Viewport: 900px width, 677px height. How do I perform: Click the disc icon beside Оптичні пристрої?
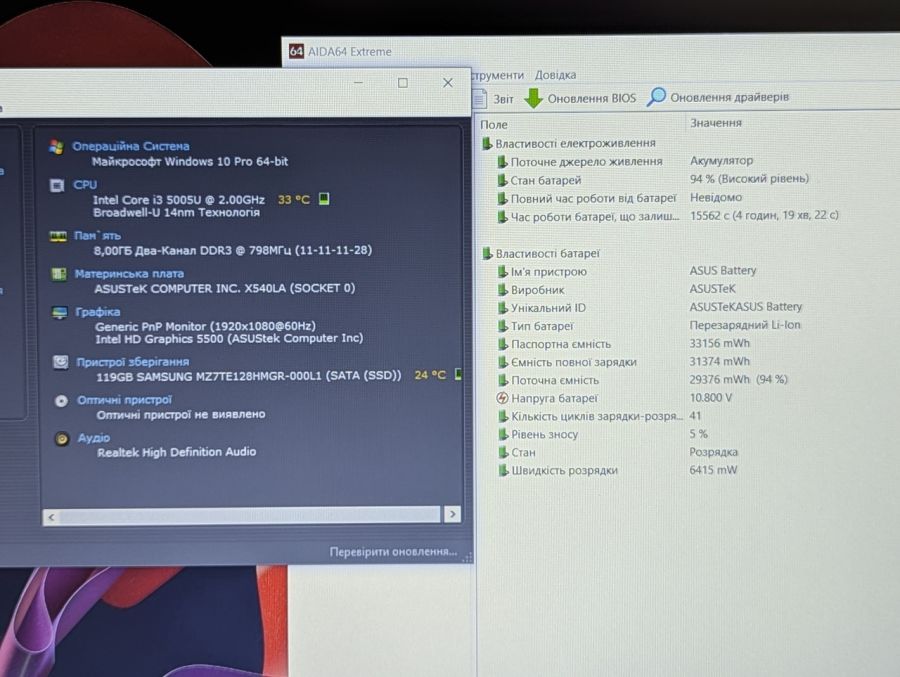61,401
